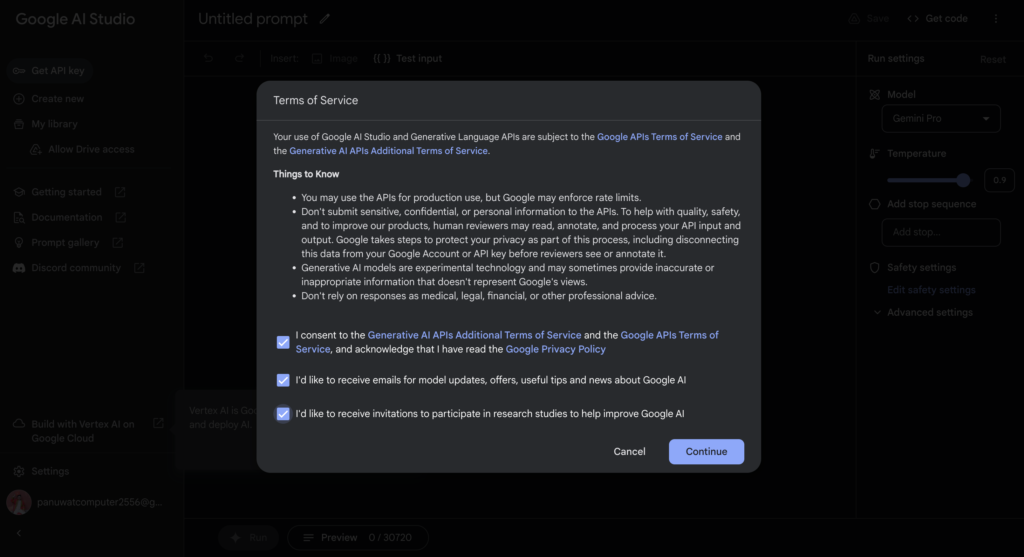Click the user account avatar
The image size is (1024, 557).
(19, 502)
